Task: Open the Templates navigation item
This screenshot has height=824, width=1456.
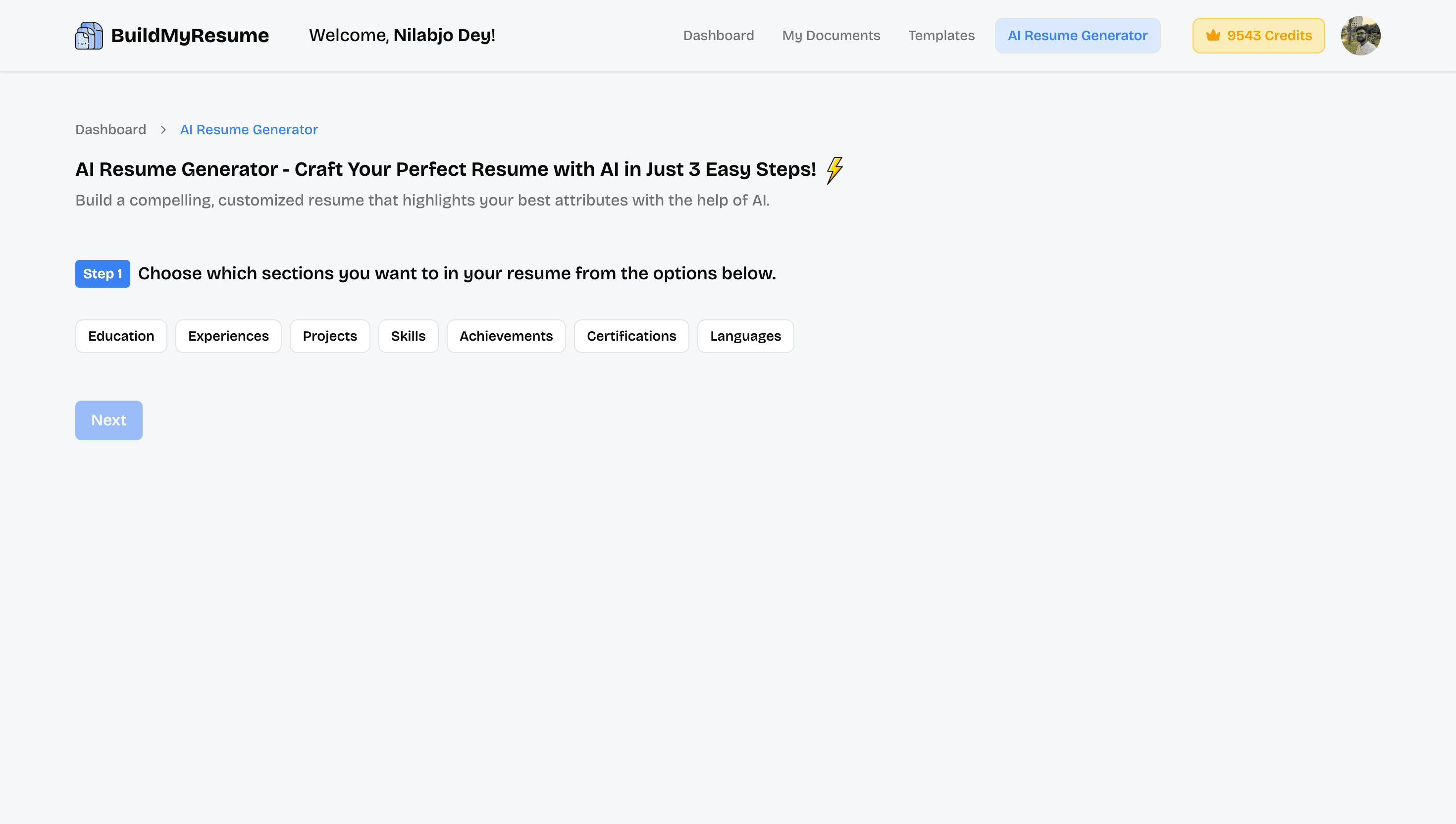Action: pos(941,36)
